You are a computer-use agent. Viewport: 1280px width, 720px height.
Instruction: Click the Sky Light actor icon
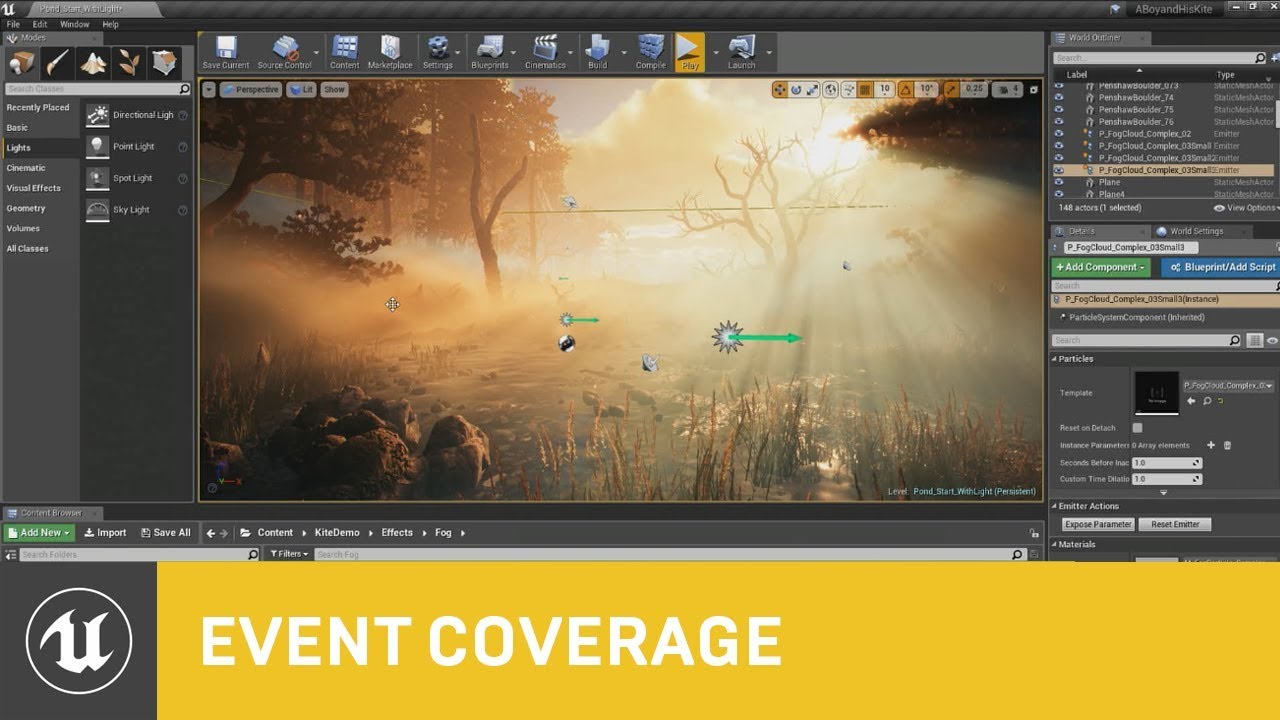point(97,210)
